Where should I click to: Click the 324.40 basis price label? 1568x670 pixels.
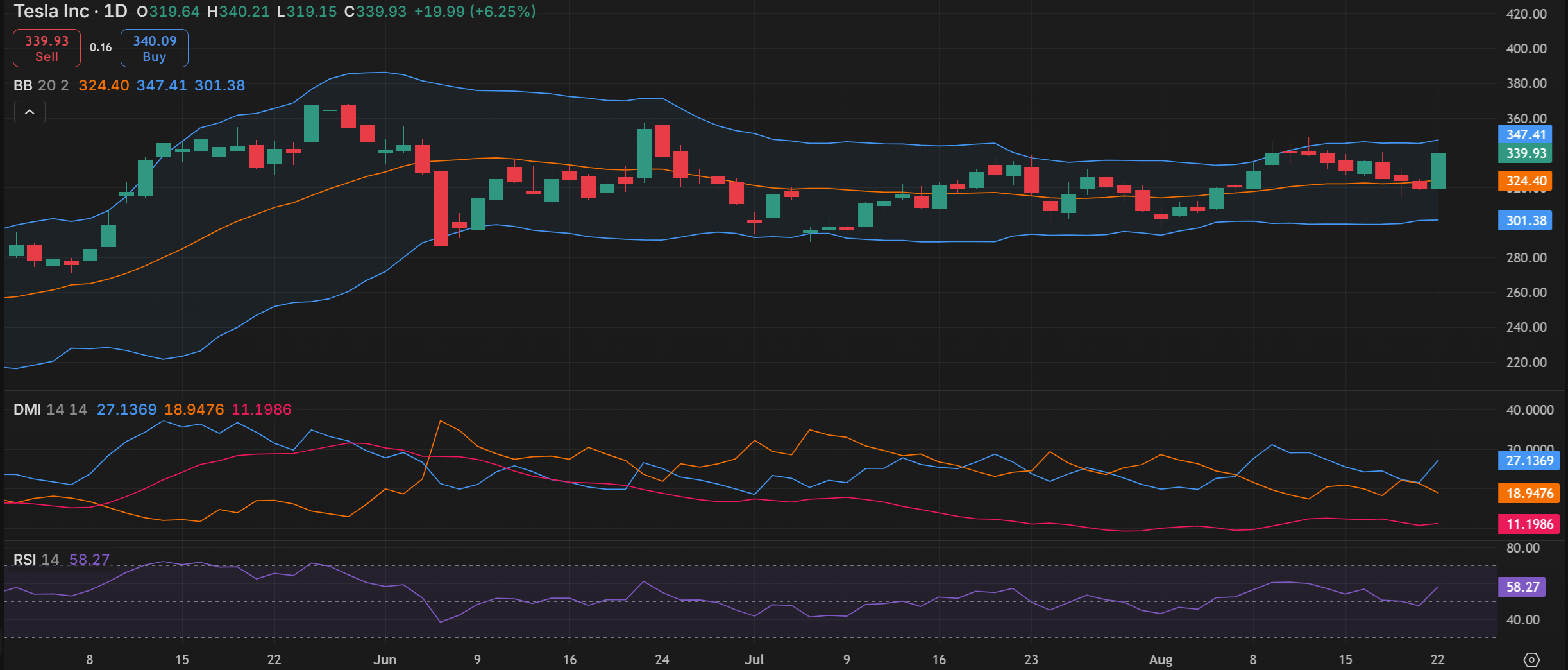point(1526,181)
